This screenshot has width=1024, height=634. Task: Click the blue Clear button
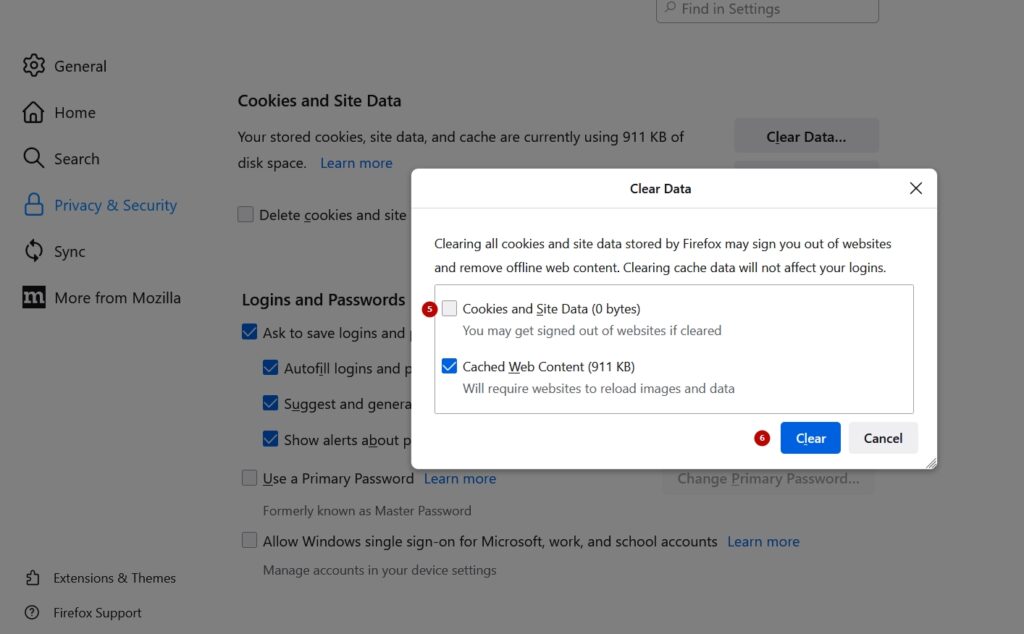point(810,438)
